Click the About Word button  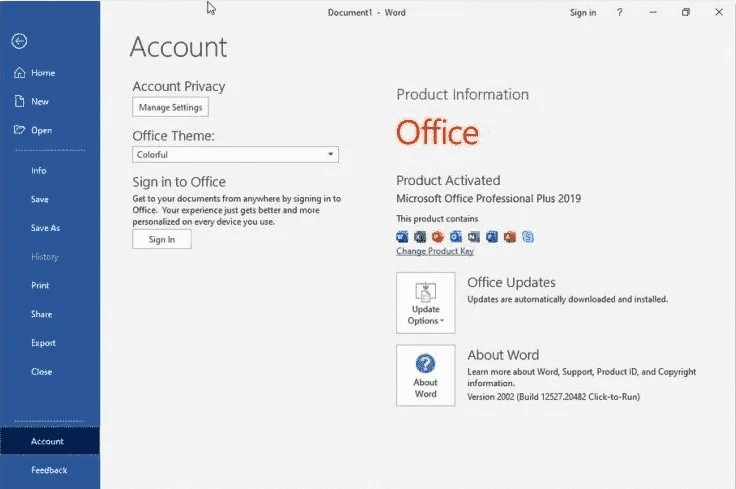click(426, 375)
